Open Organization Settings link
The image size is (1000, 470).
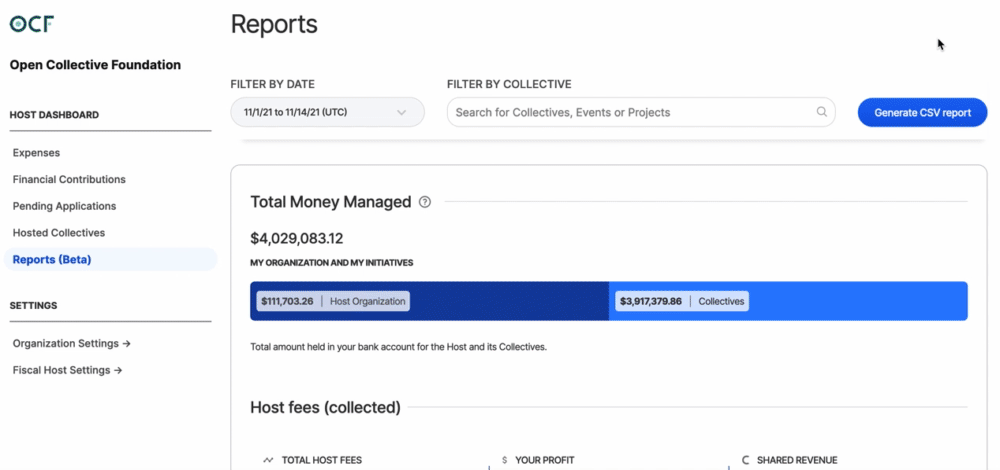click(71, 344)
